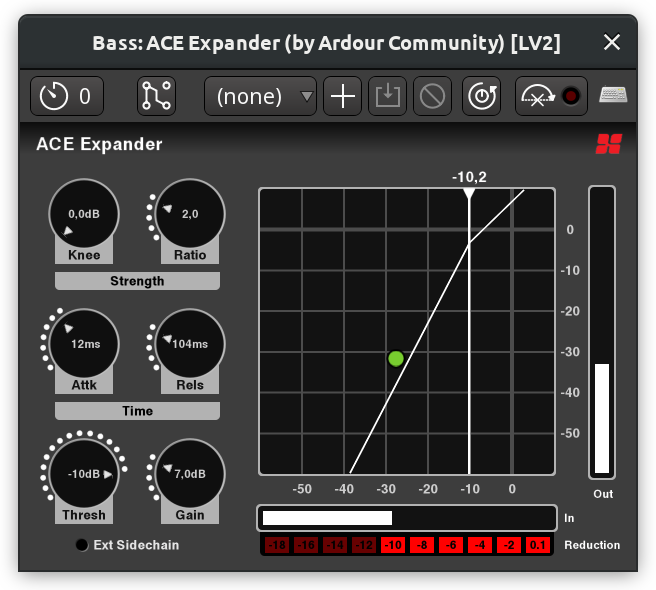
Task: Toggle the automation record indicator button
Action: click(551, 96)
